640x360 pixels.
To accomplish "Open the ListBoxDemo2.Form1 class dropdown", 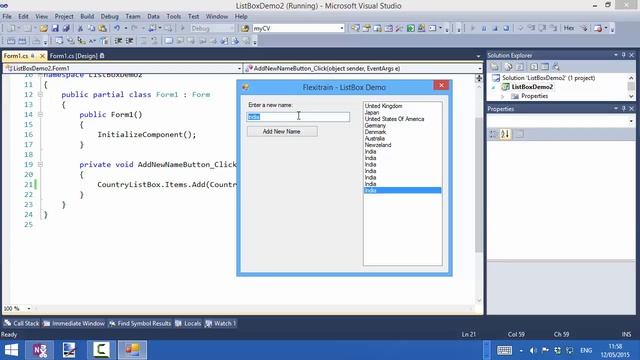I will tap(239, 69).
